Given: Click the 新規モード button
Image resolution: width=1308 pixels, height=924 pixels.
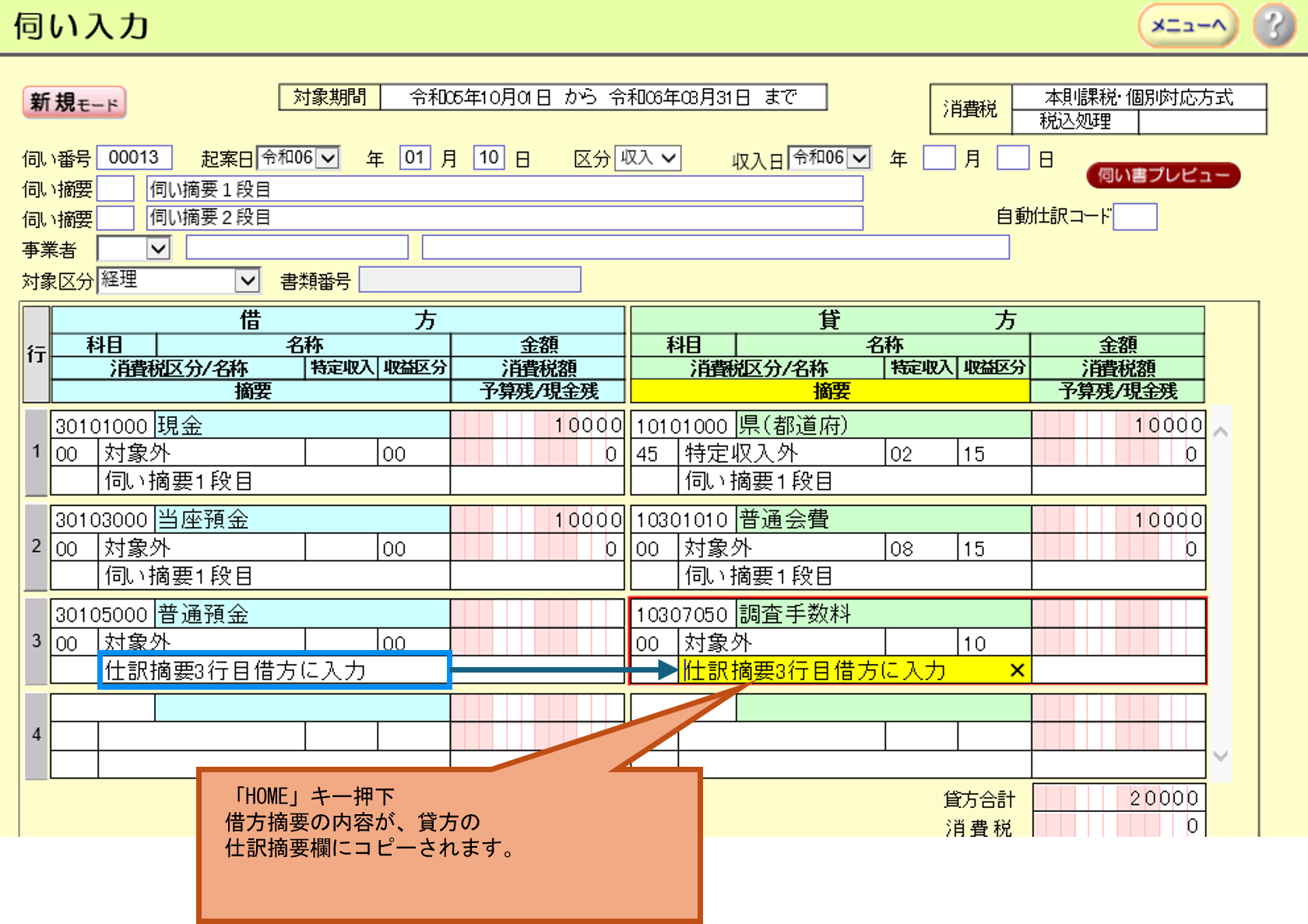Looking at the screenshot, I should click(74, 102).
